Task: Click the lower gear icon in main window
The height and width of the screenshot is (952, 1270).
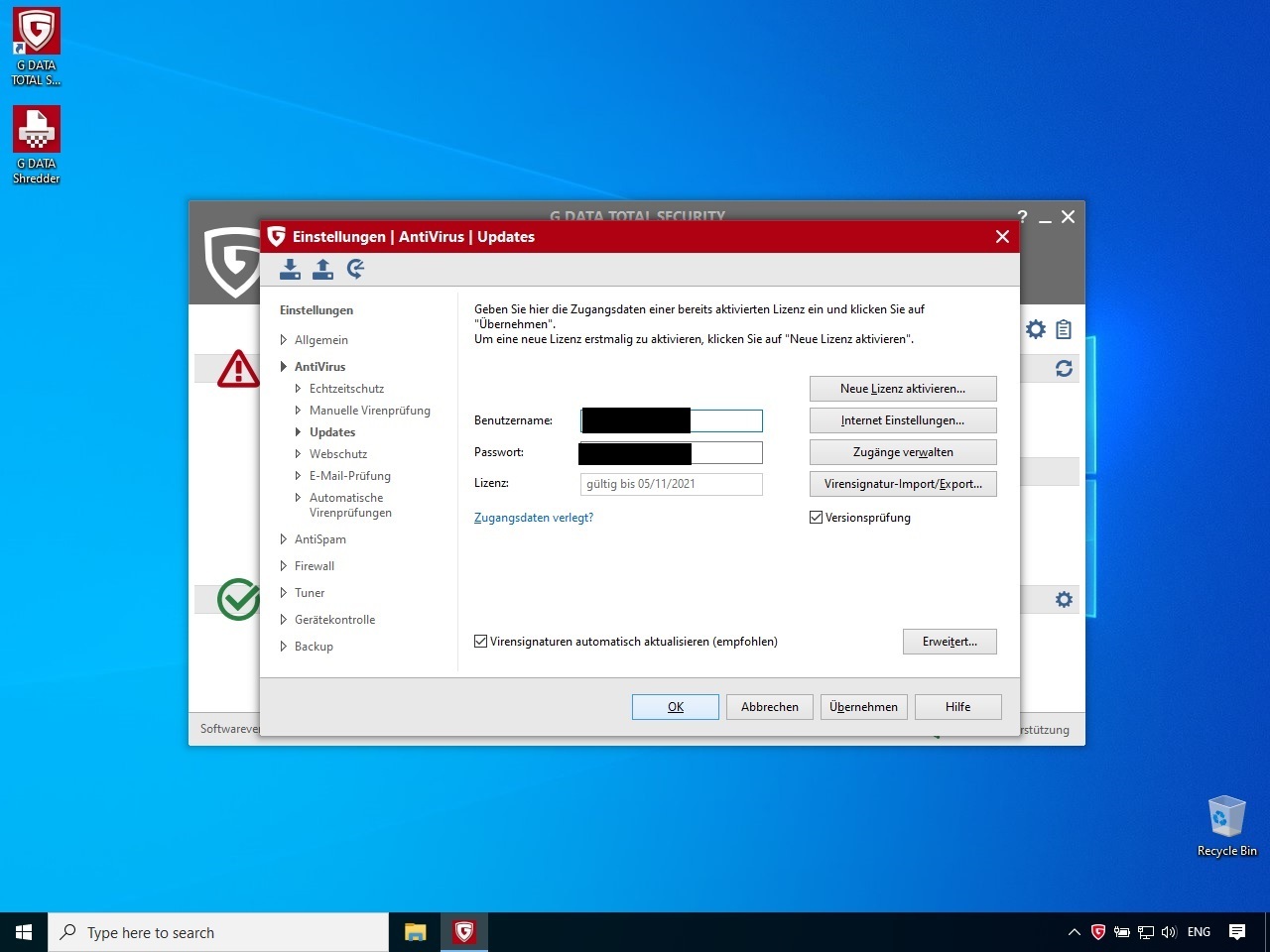Action: (1064, 600)
